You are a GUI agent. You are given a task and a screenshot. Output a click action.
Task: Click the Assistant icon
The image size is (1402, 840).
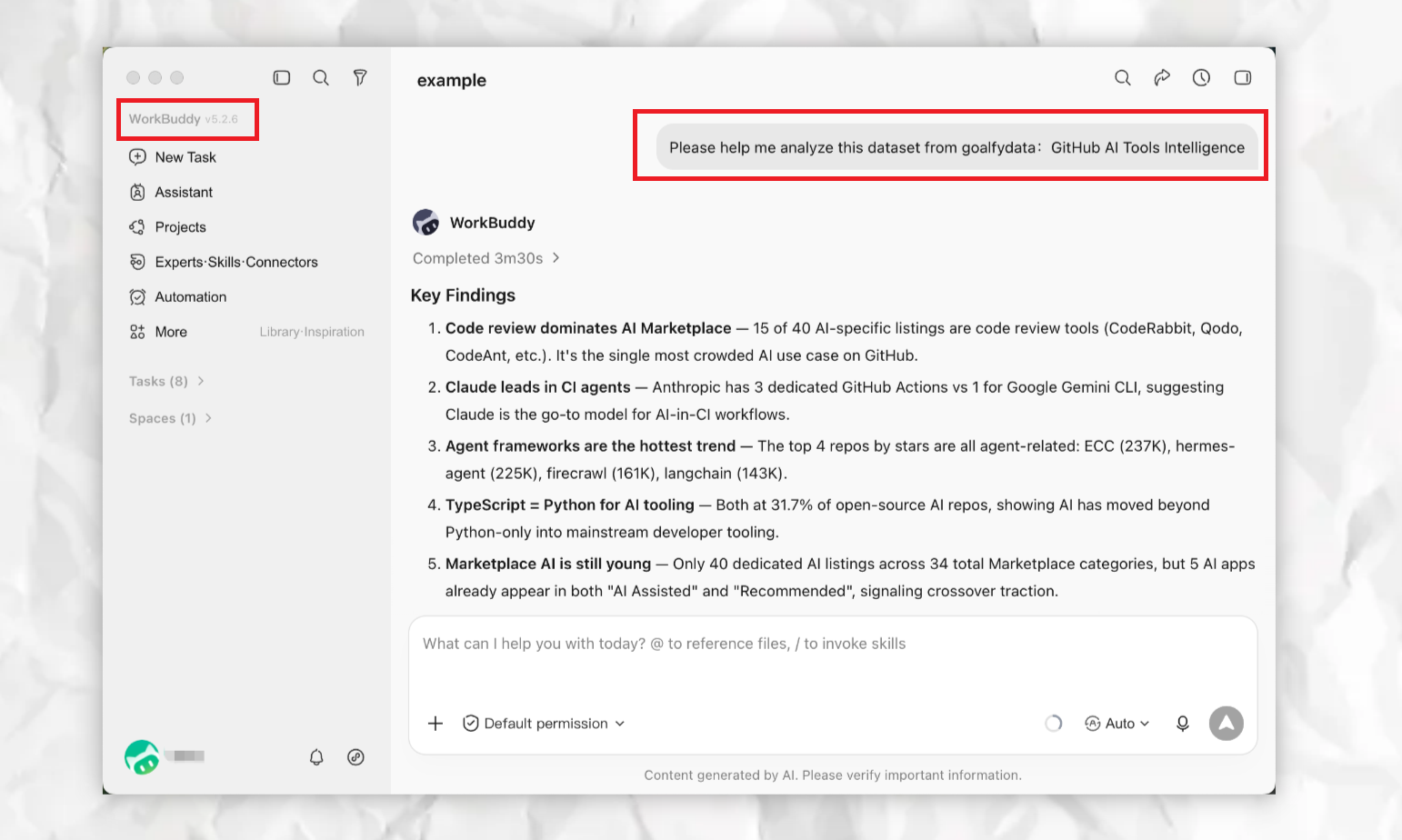(x=137, y=193)
